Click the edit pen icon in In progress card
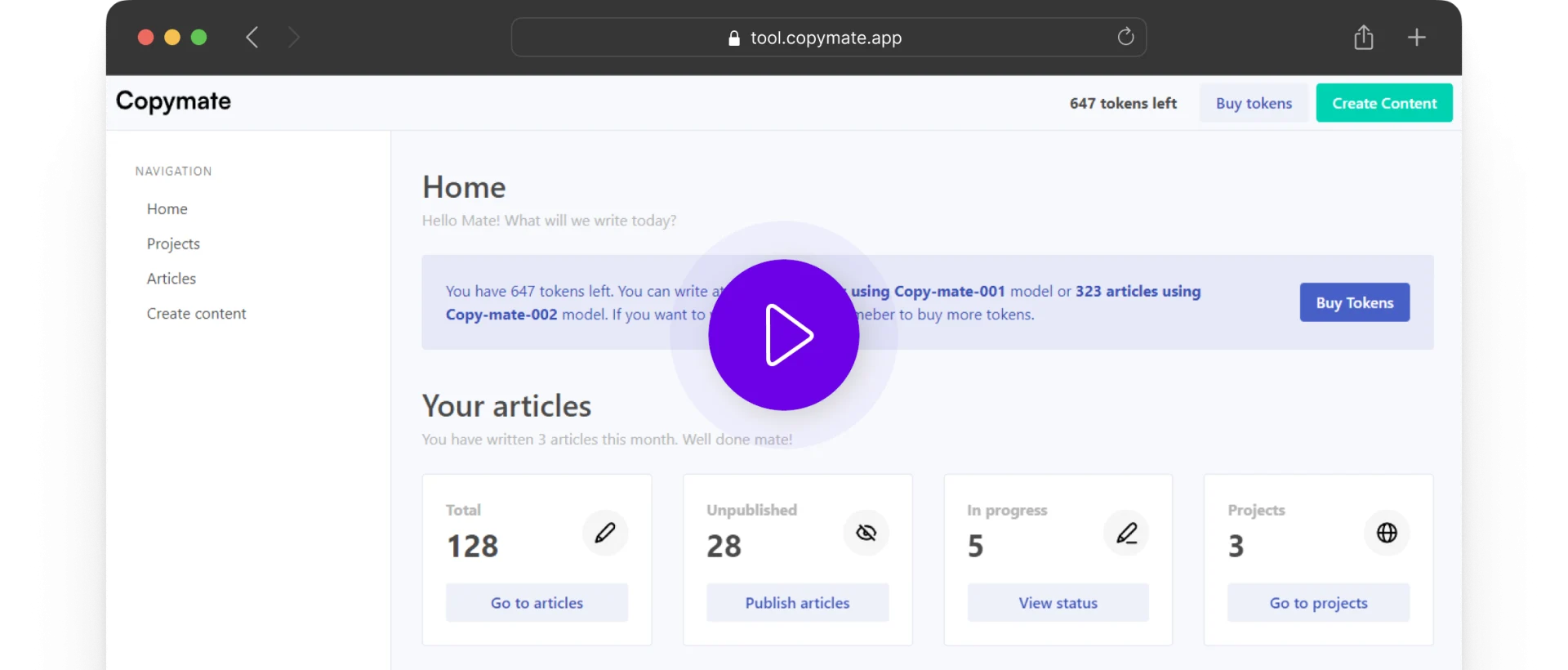 coord(1126,533)
